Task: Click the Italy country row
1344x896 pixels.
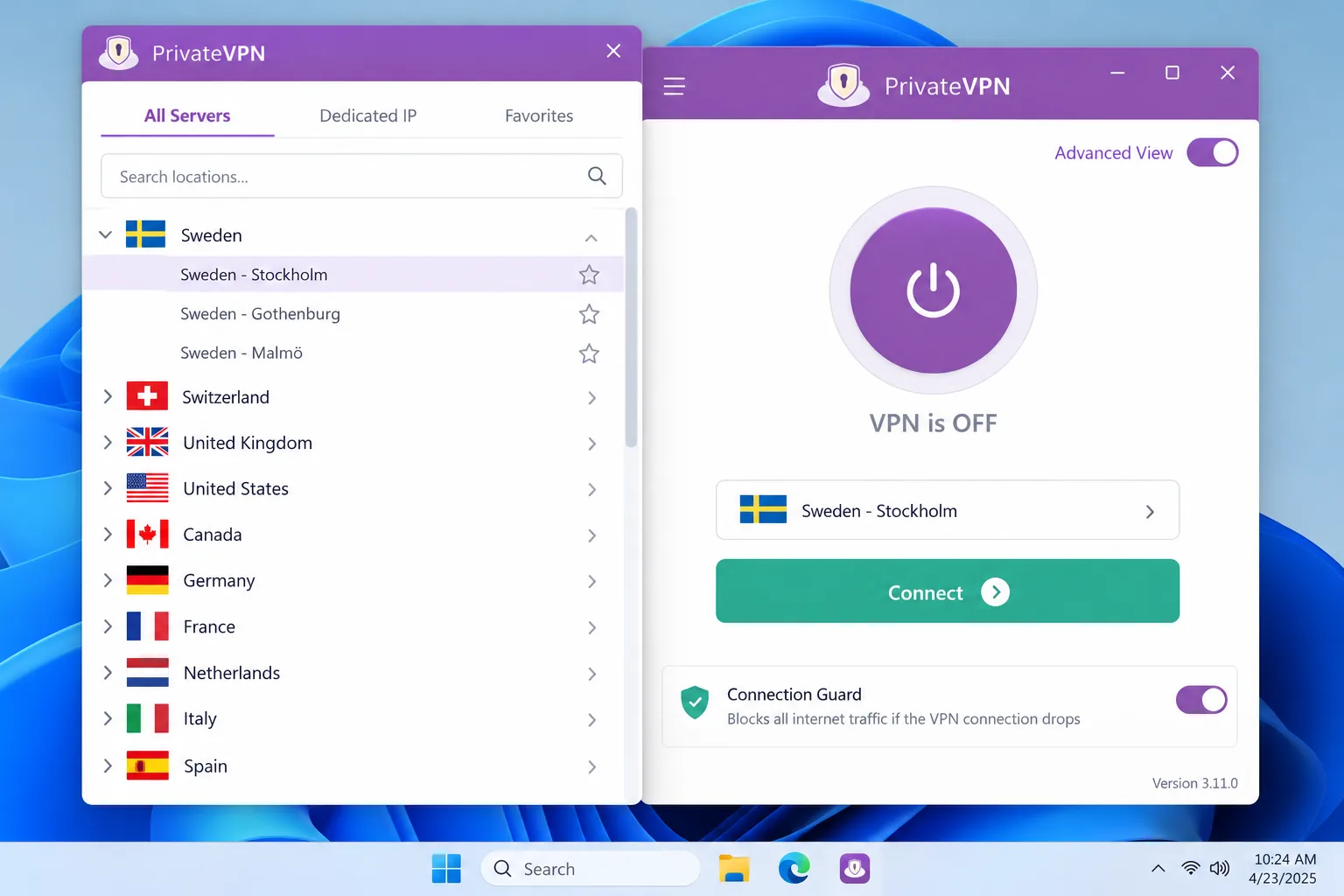Action: 353,719
